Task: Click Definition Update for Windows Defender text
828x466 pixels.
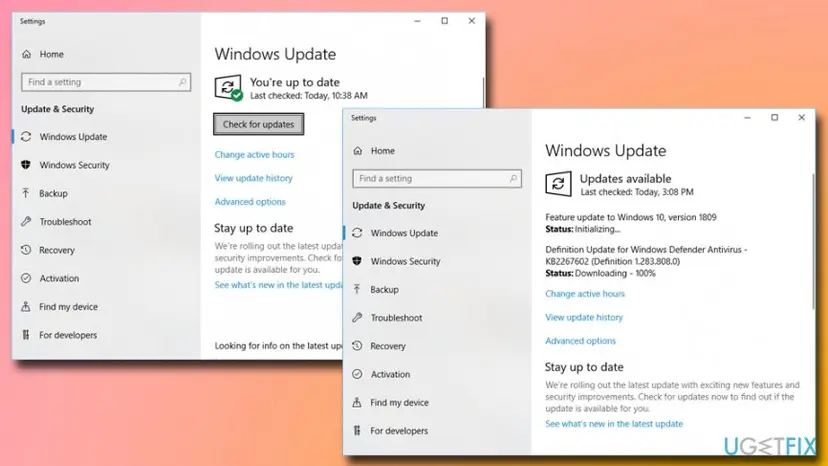Action: coord(646,255)
